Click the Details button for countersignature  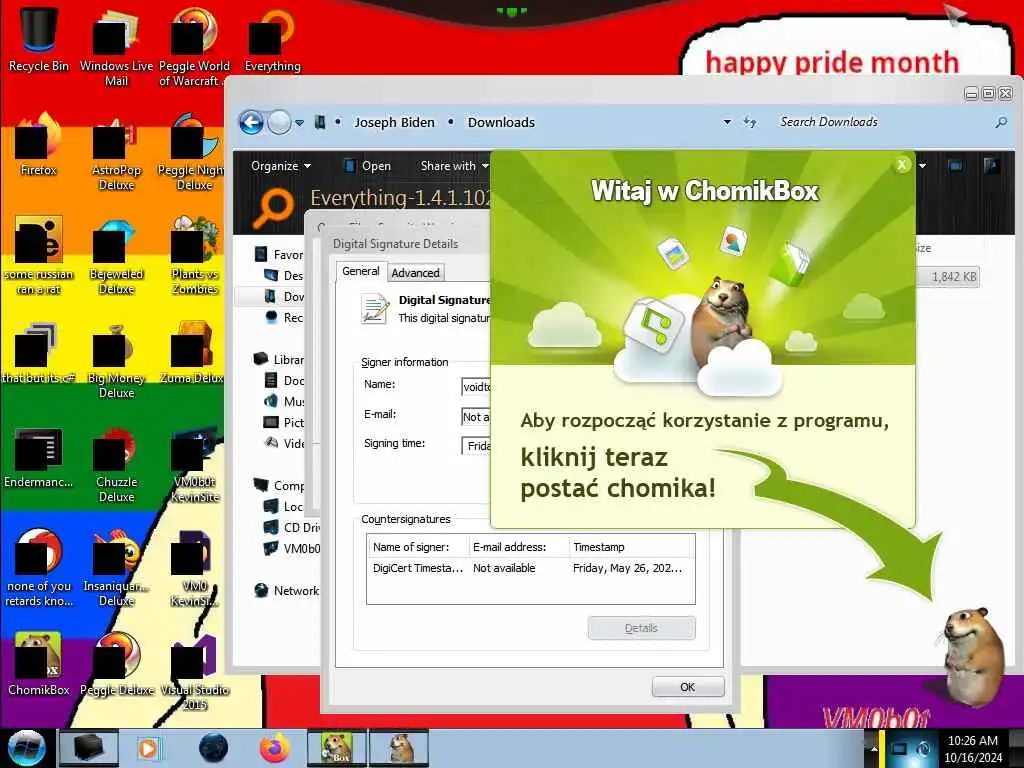641,628
